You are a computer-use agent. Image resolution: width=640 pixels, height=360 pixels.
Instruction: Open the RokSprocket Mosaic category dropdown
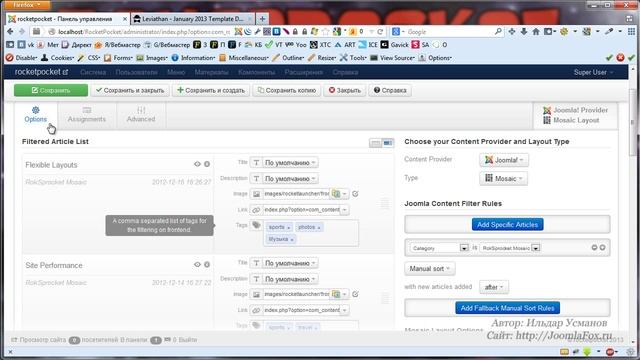[510, 248]
